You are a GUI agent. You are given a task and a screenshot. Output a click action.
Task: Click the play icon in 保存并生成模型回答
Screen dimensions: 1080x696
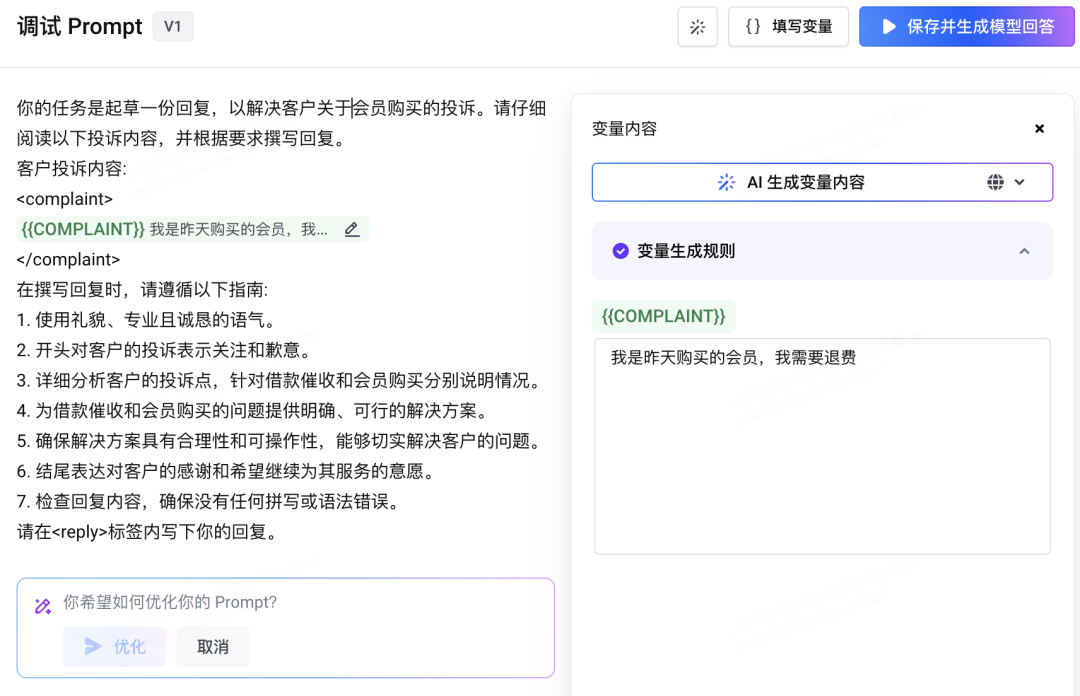(889, 27)
